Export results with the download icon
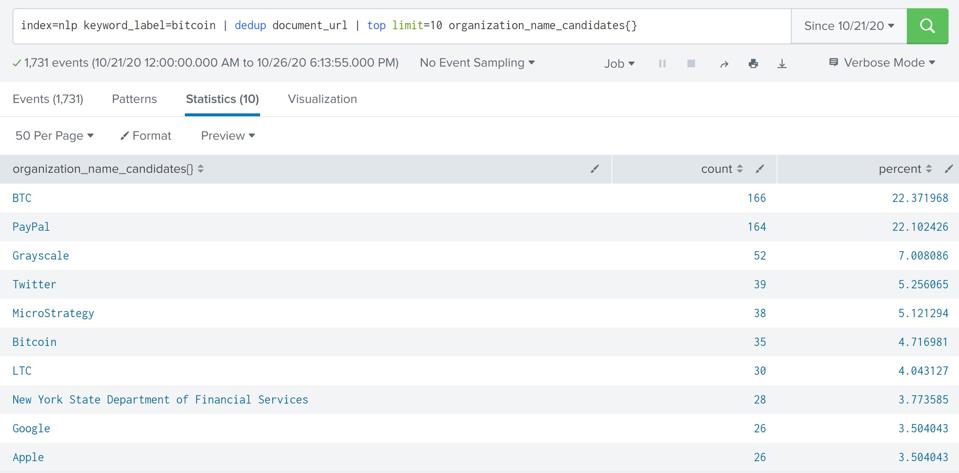959x473 pixels. (x=782, y=63)
